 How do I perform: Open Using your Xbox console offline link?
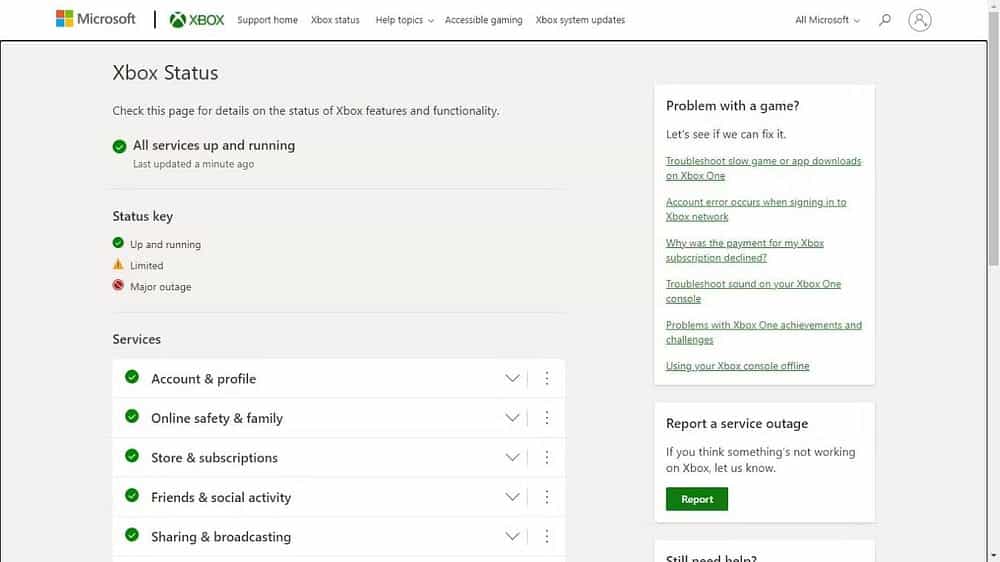737,366
